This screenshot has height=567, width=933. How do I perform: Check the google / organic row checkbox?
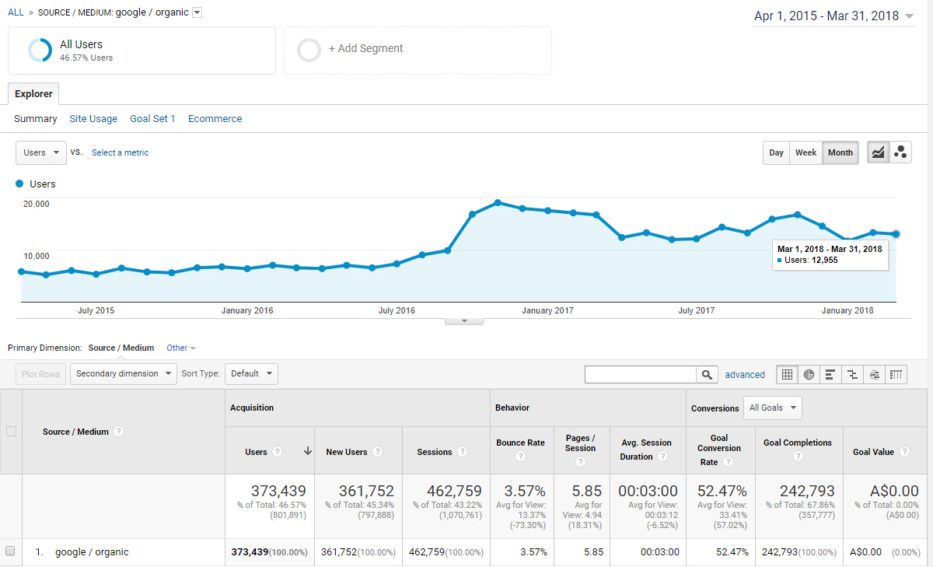click(11, 552)
